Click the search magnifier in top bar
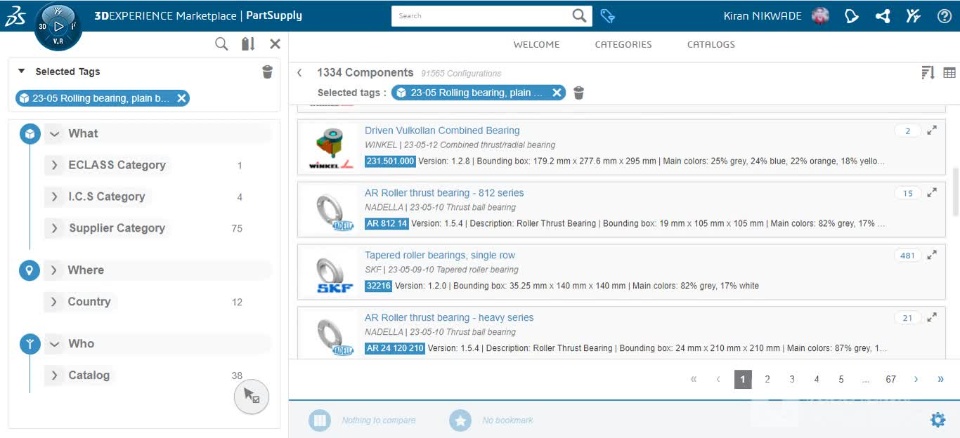Screen dimensions: 960x438 click(x=579, y=16)
